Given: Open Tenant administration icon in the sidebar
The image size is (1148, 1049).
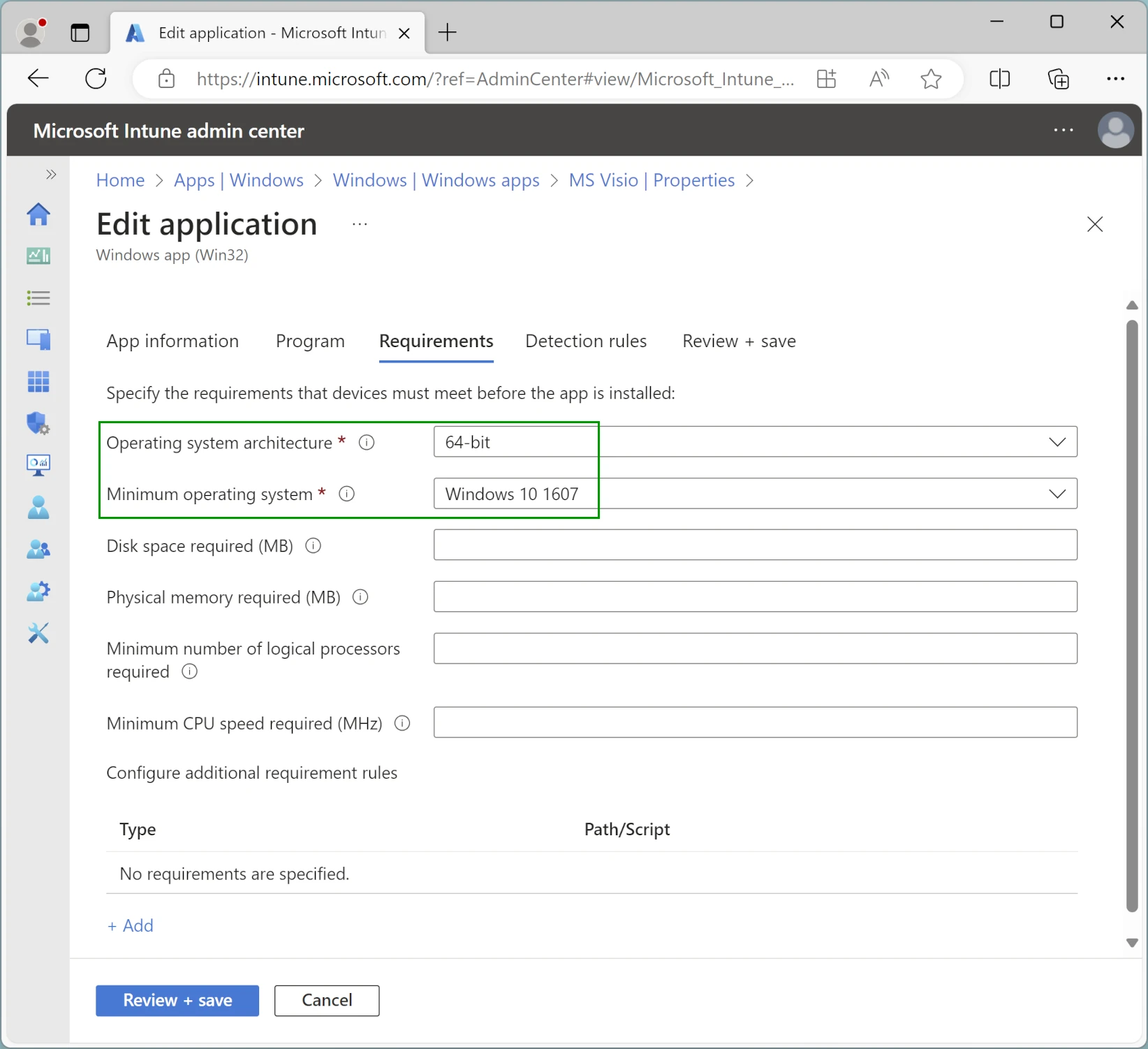Looking at the screenshot, I should 38,592.
